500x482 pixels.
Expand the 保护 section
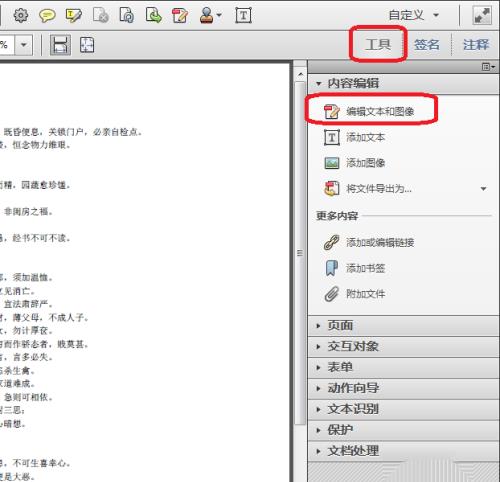coord(403,430)
